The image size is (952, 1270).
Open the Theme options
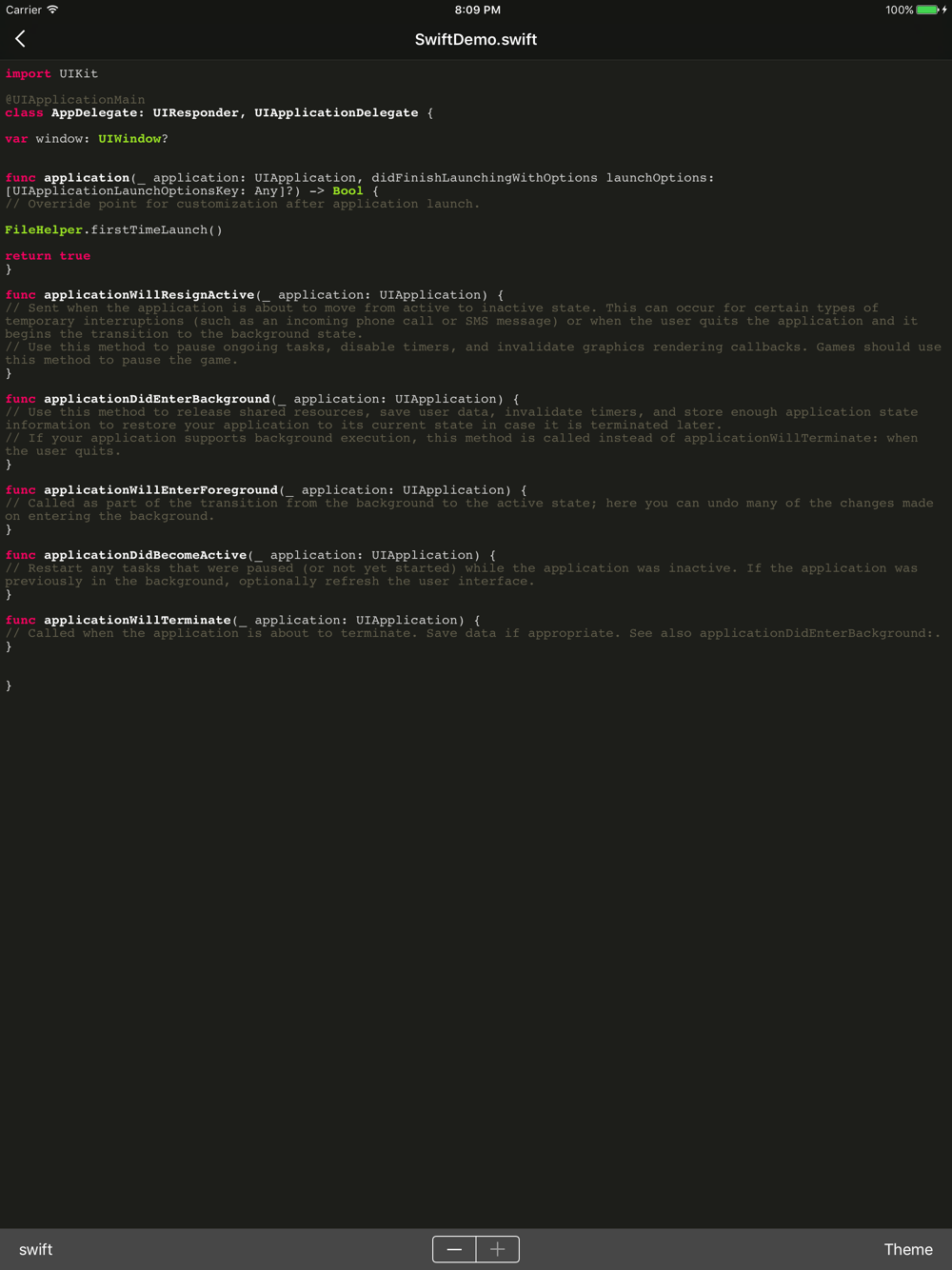[x=908, y=1249]
